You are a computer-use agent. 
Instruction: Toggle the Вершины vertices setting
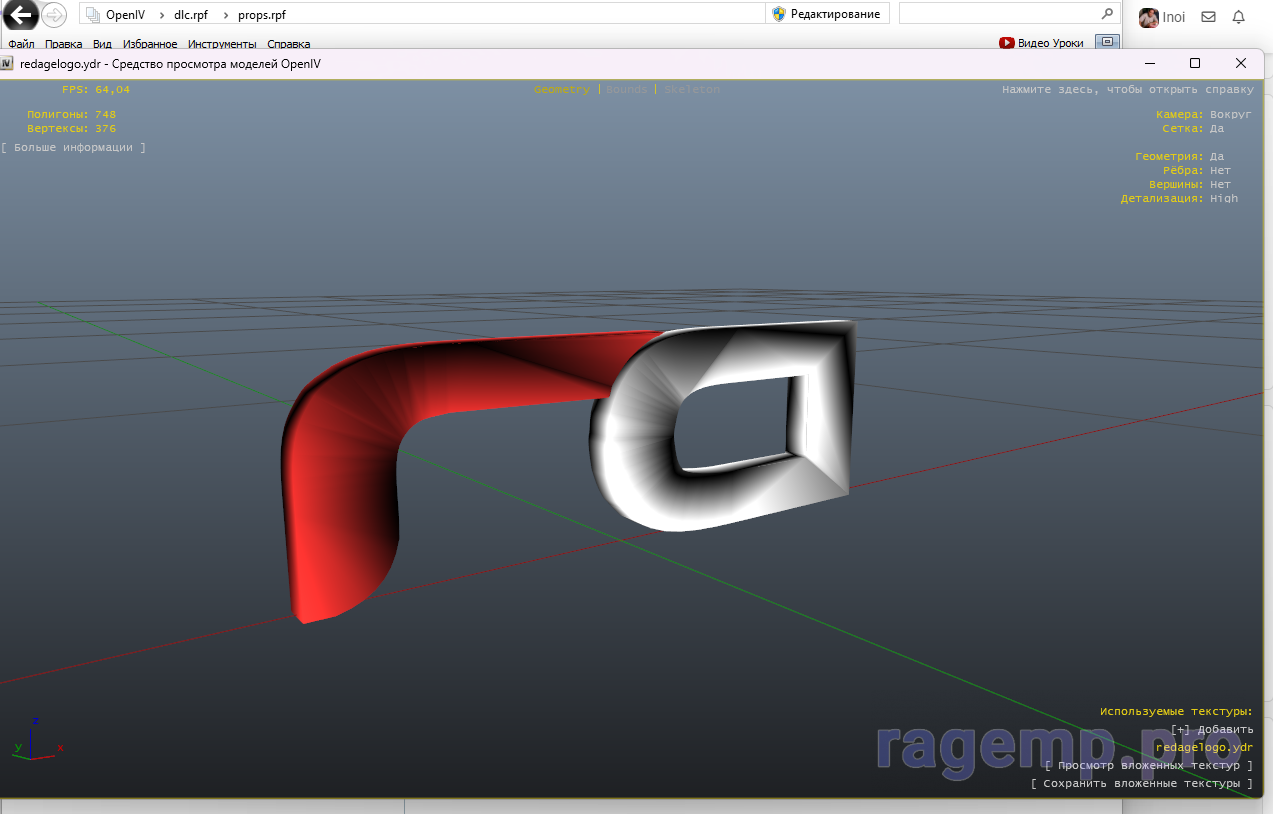coord(1190,184)
